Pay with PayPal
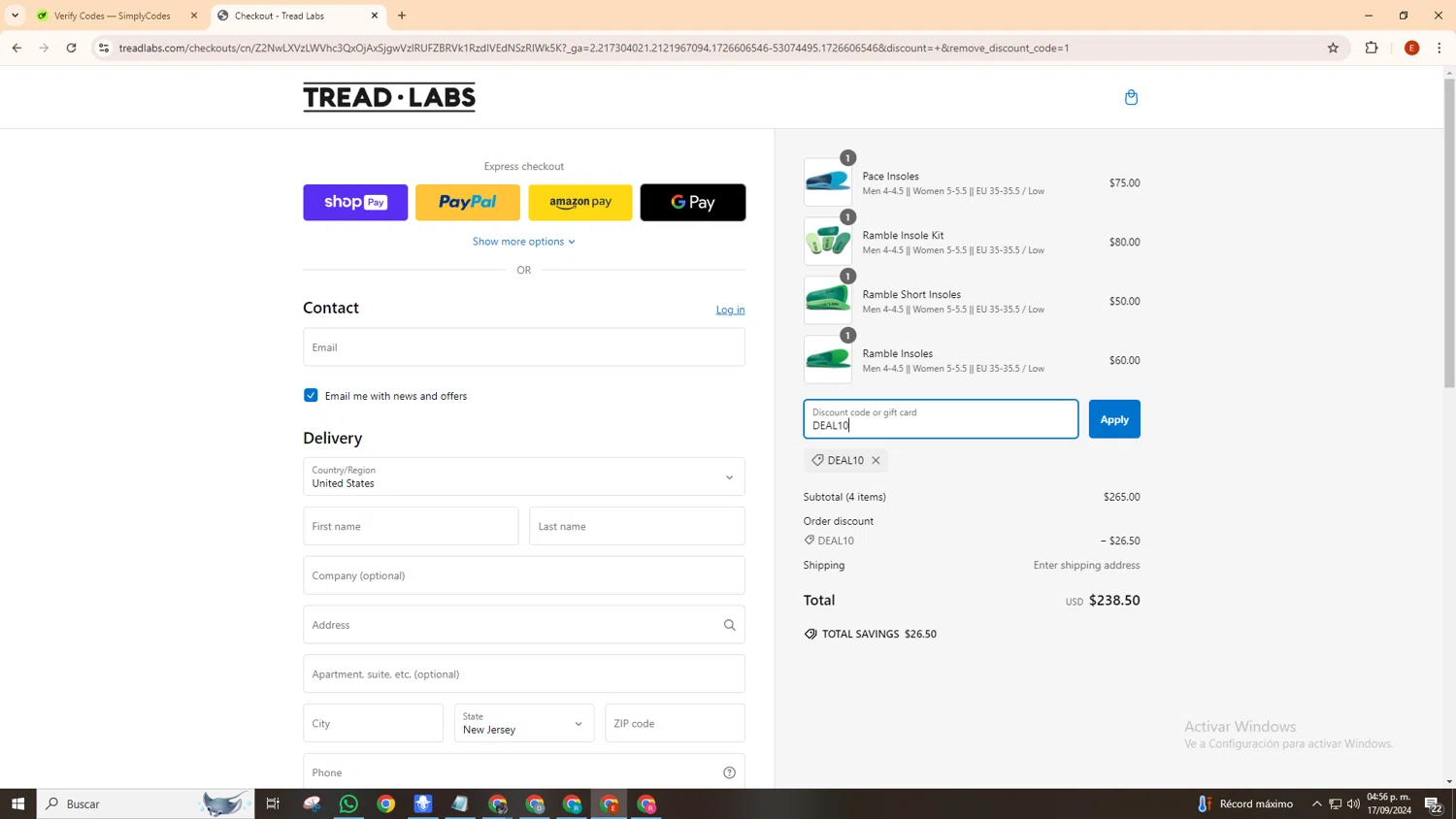The height and width of the screenshot is (819, 1456). point(468,202)
